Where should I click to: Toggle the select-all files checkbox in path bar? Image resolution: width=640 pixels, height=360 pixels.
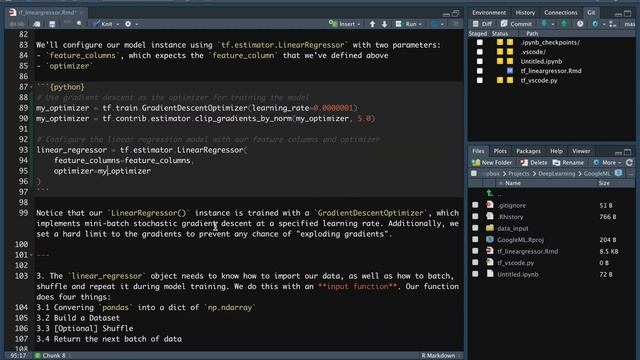pos(474,173)
